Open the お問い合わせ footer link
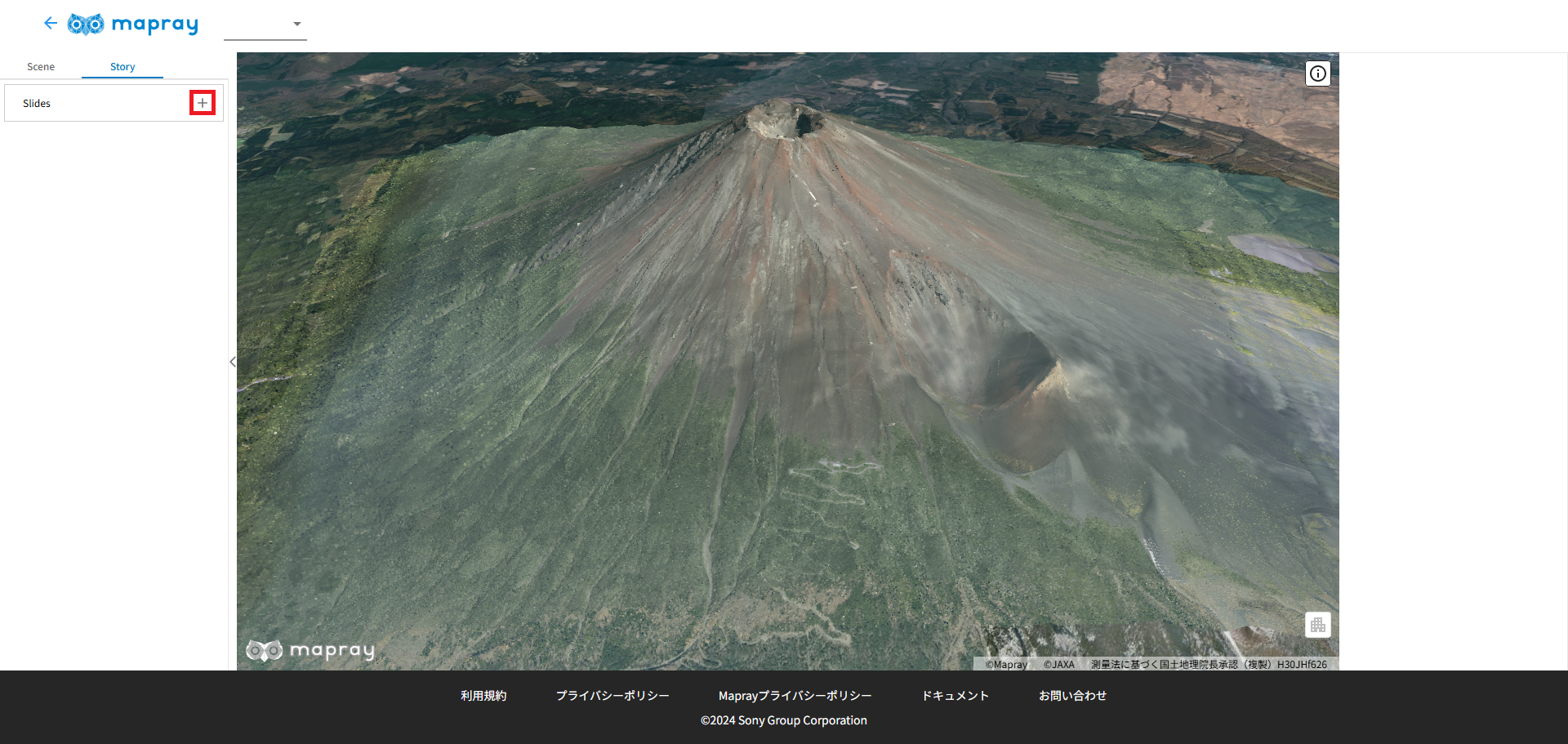This screenshot has width=1568, height=744. point(1072,696)
